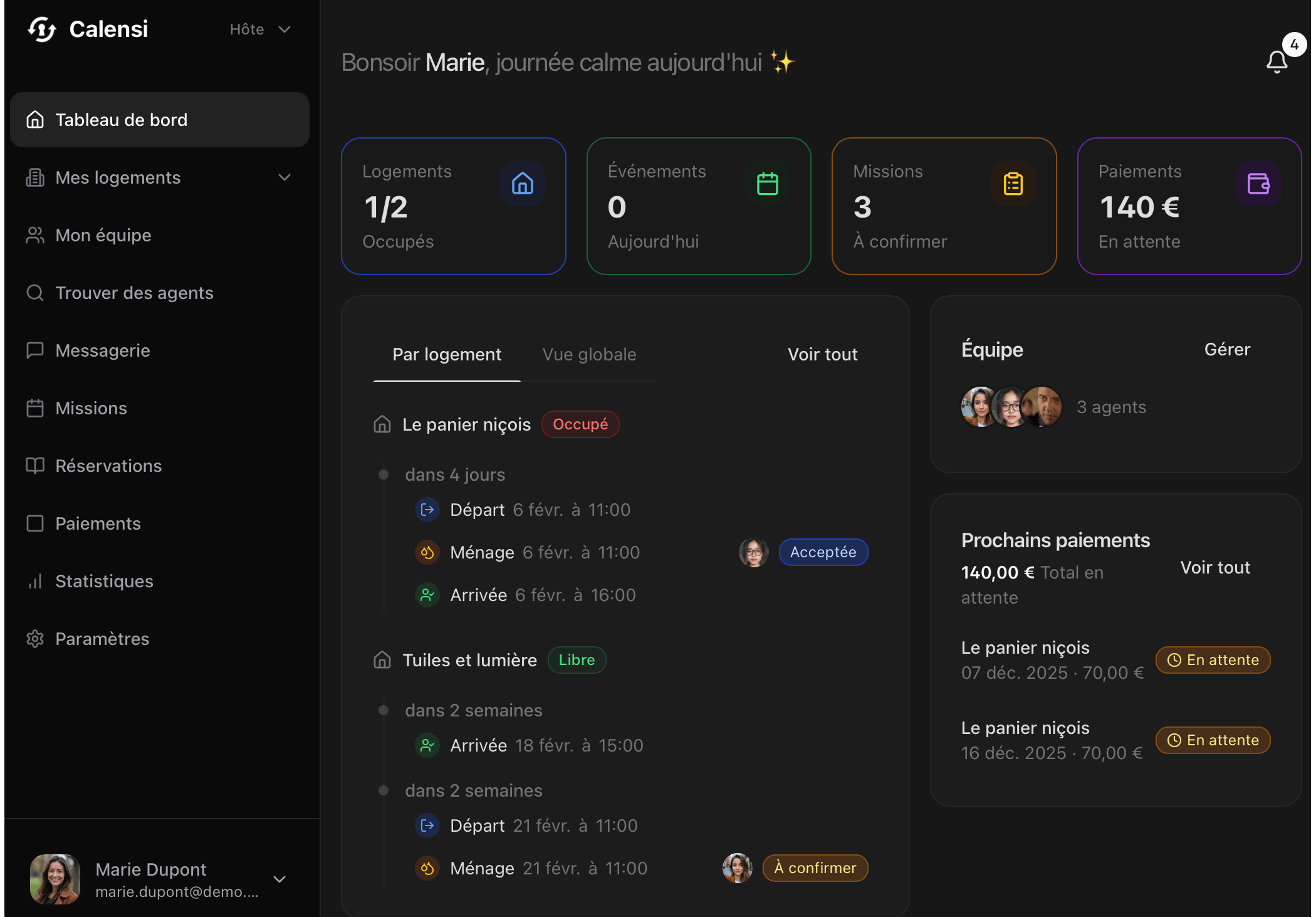This screenshot has height=917, width=1316.
Task: Open Messagerie in the sidebar
Action: coord(102,350)
